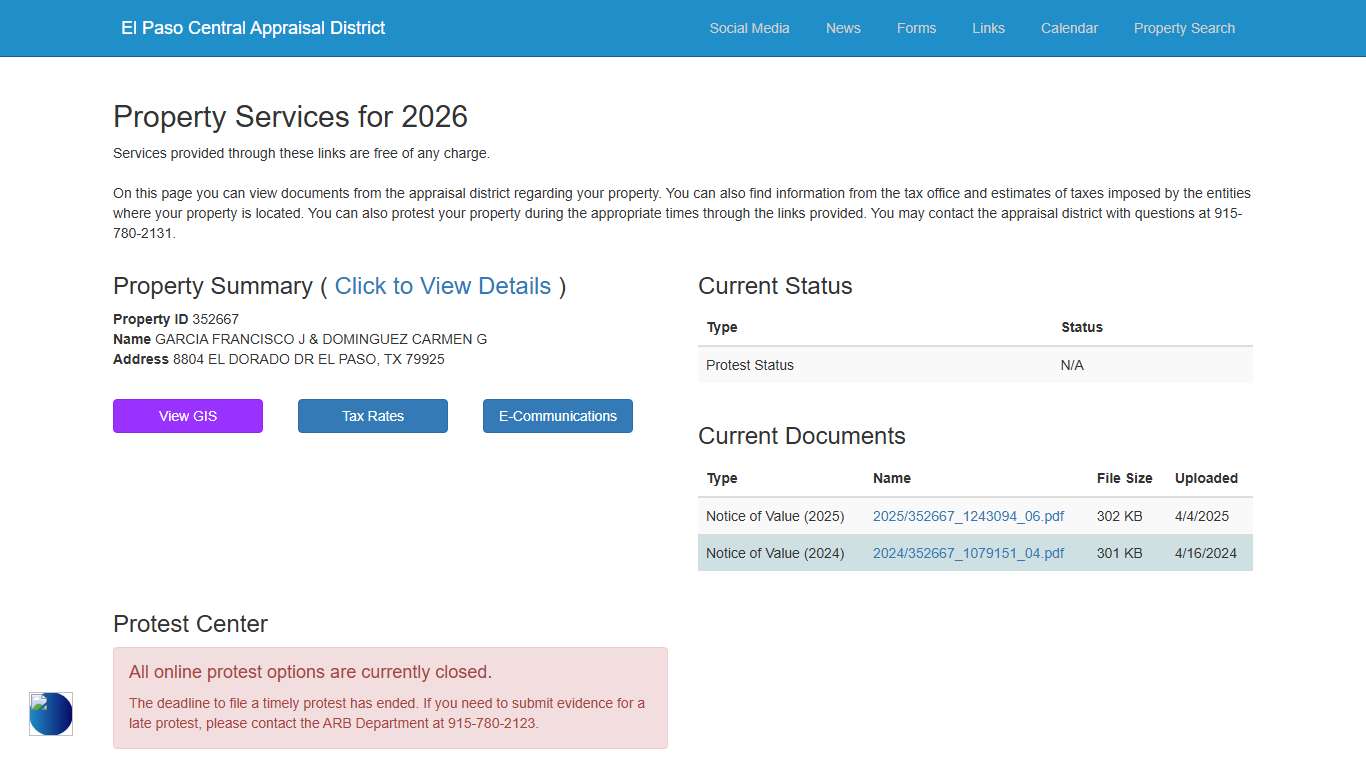Viewport: 1366px width, 768px height.
Task: Open the Calendar section
Action: pyautogui.click(x=1069, y=28)
